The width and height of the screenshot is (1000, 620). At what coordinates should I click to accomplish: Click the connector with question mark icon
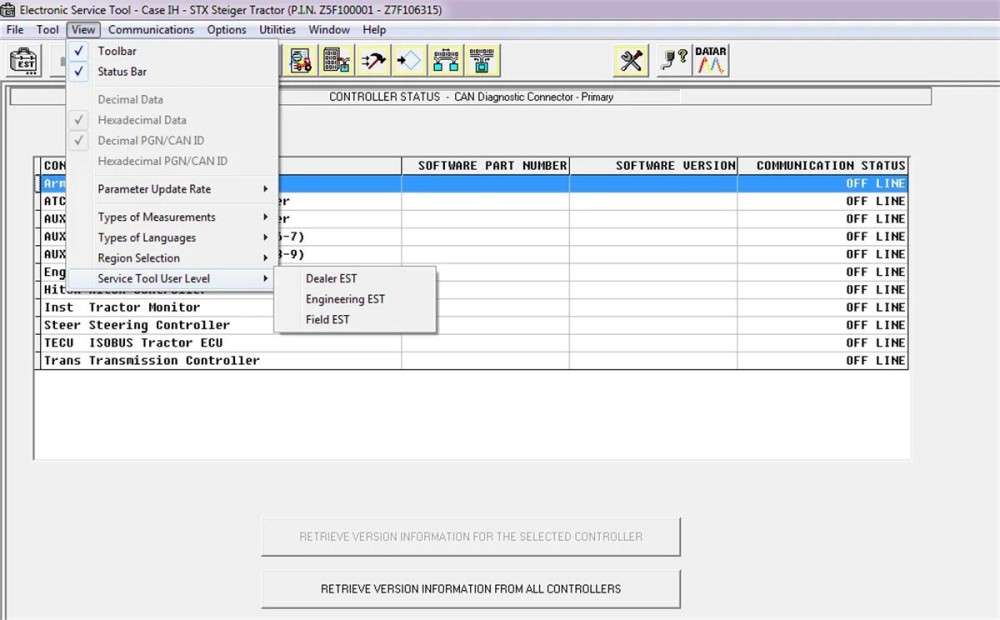[673, 61]
